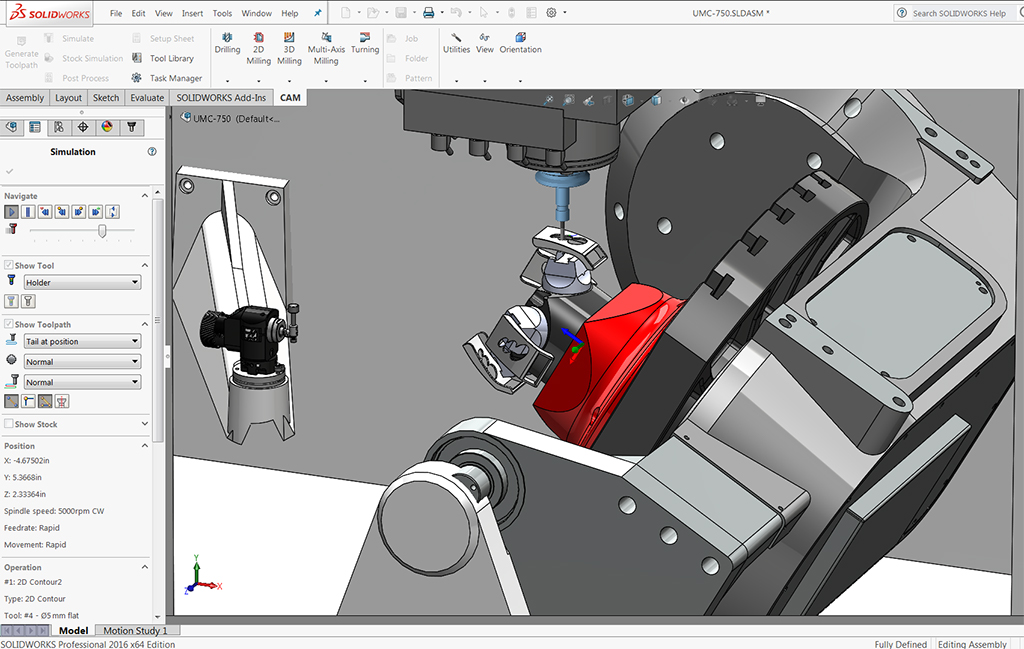Click Editing Assembly in the status bar
1024x649 pixels.
[x=971, y=644]
